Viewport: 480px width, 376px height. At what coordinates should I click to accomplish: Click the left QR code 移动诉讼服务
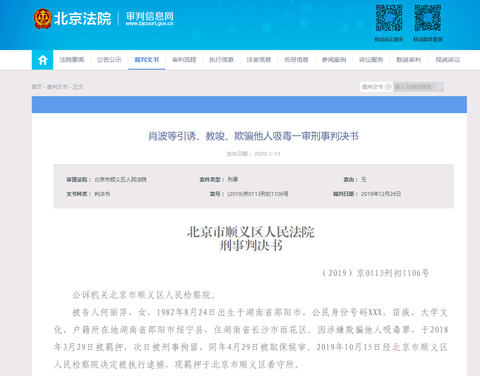click(389, 18)
